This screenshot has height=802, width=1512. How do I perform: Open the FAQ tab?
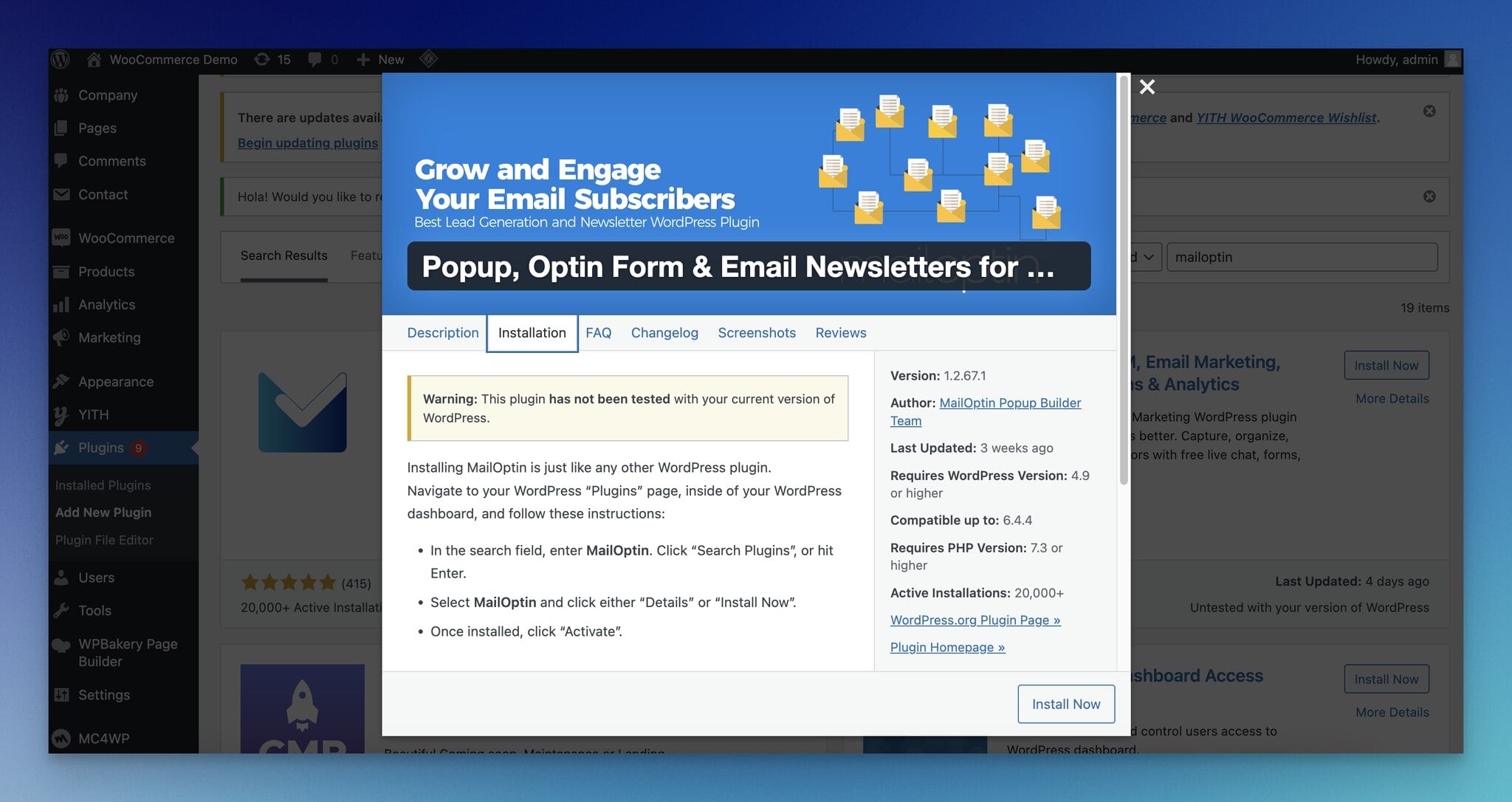[x=599, y=332]
